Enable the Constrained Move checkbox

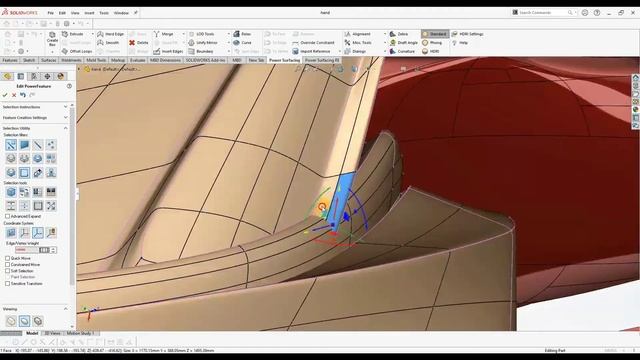coord(7,264)
